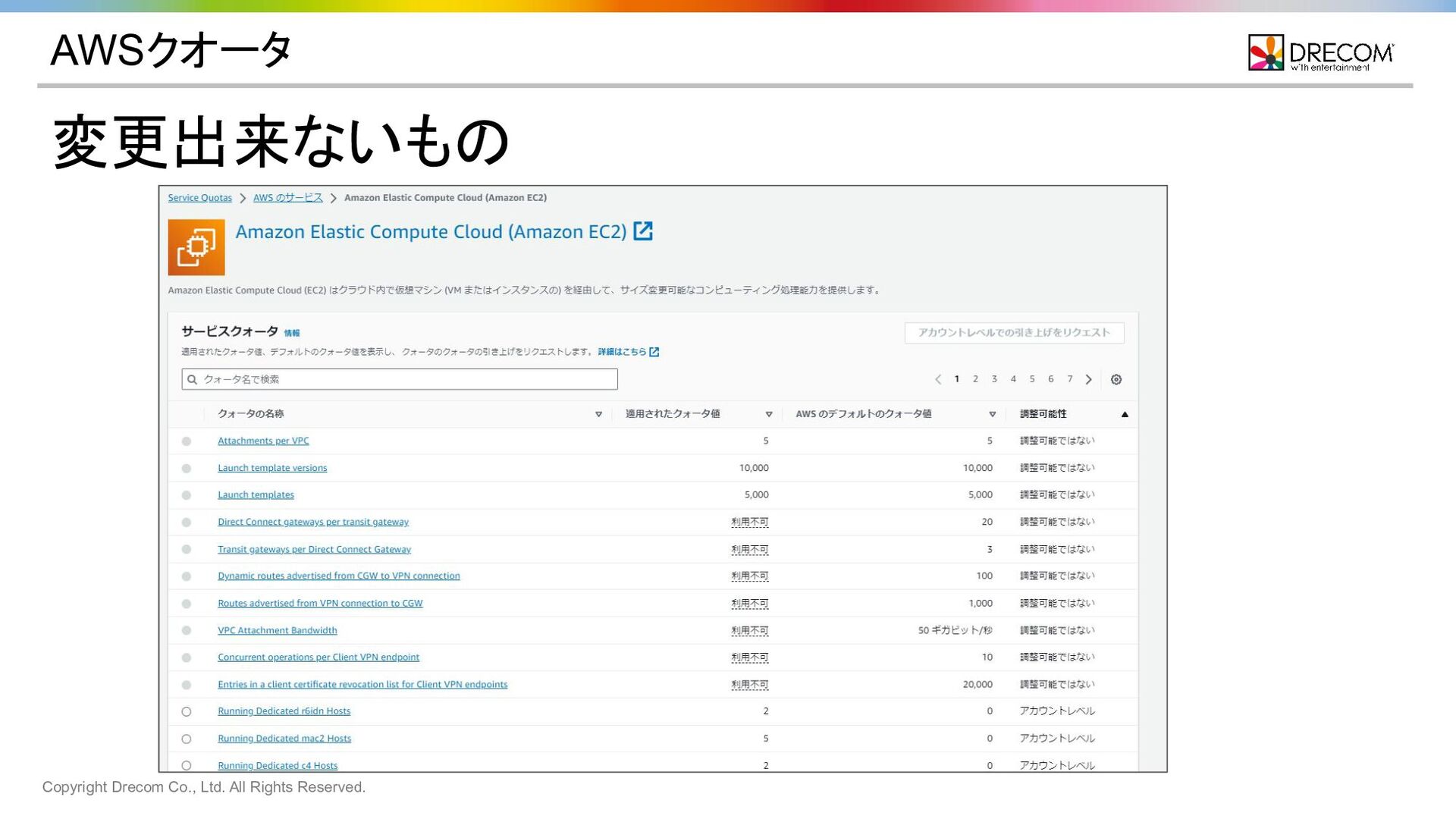Image resolution: width=1456 pixels, height=819 pixels.
Task: Open Concurrent operations per Client VPN endpoint
Action: point(318,657)
